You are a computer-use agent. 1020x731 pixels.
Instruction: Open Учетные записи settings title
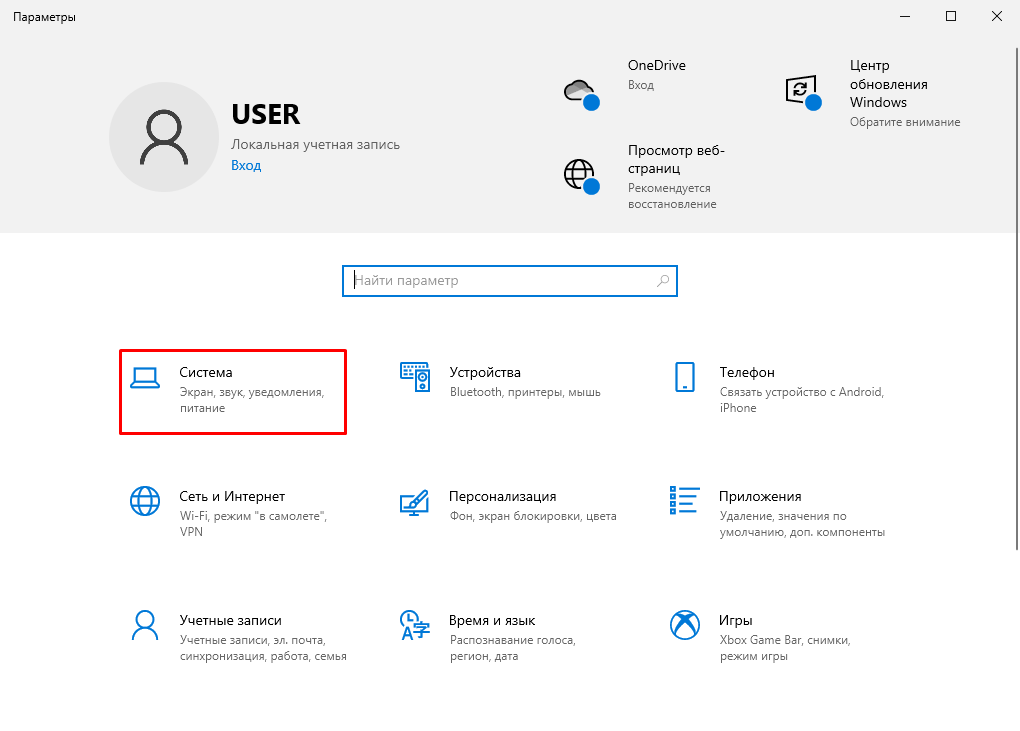coord(230,620)
